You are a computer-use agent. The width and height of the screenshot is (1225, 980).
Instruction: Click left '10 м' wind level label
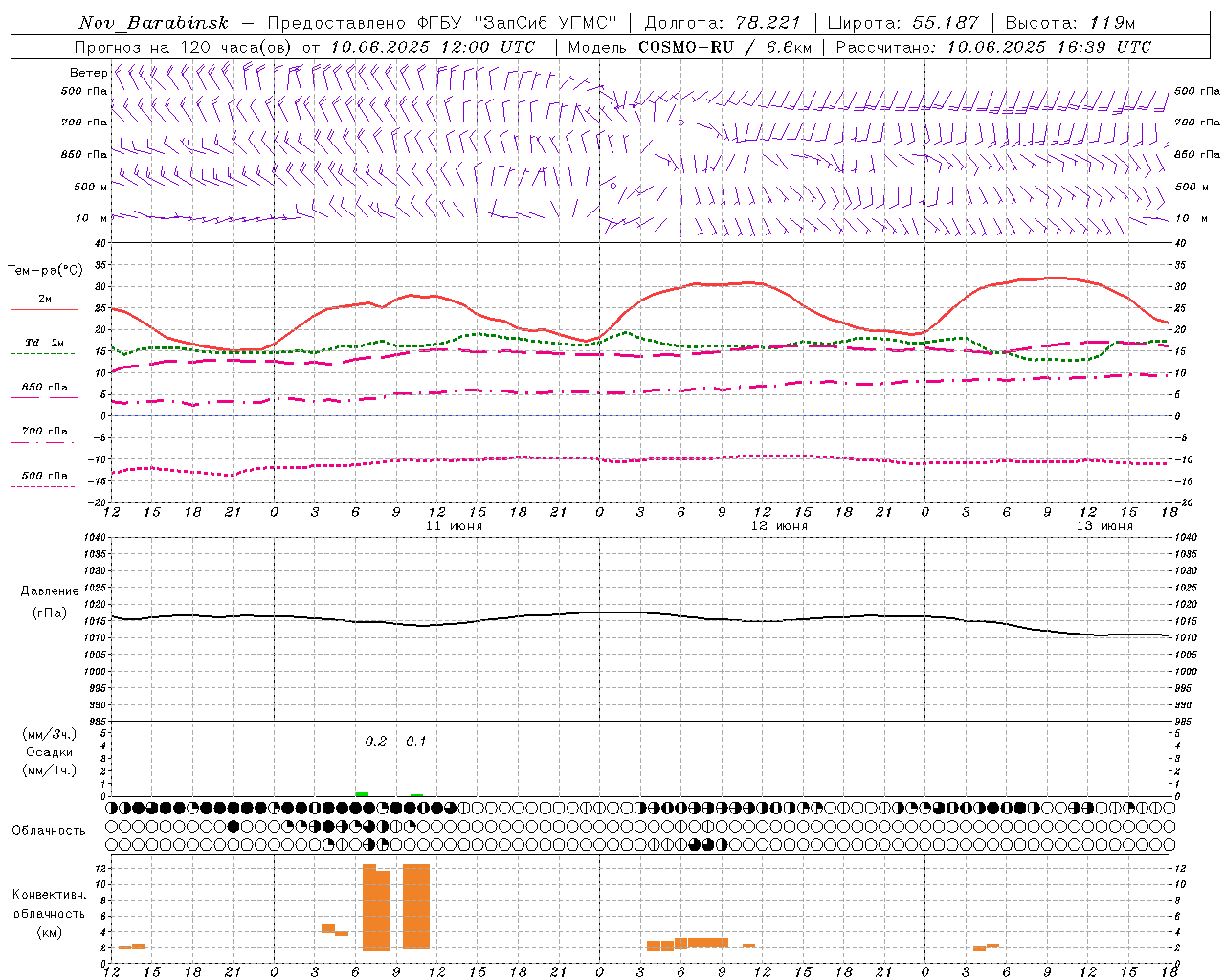pos(91,218)
